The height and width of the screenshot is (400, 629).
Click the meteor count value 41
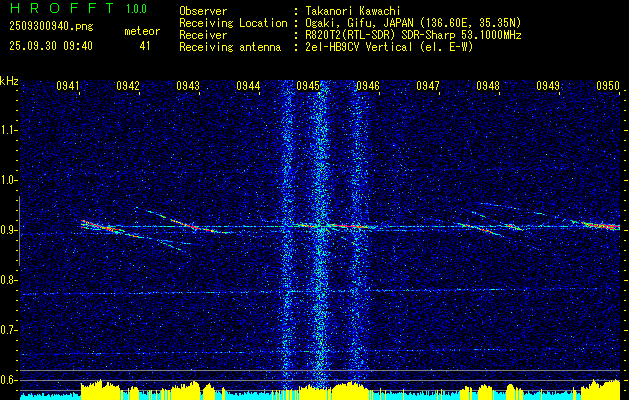coord(145,46)
